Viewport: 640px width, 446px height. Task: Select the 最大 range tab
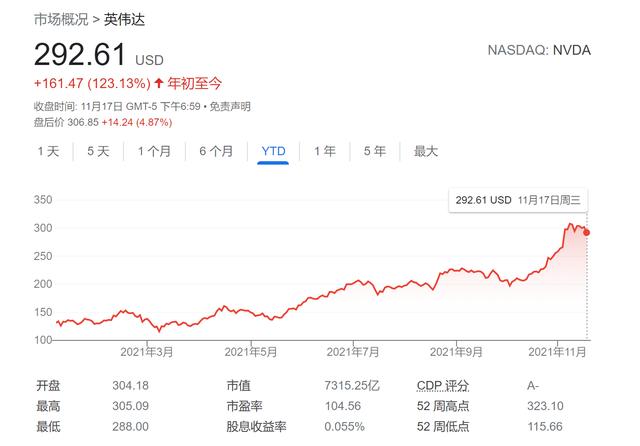click(x=426, y=151)
